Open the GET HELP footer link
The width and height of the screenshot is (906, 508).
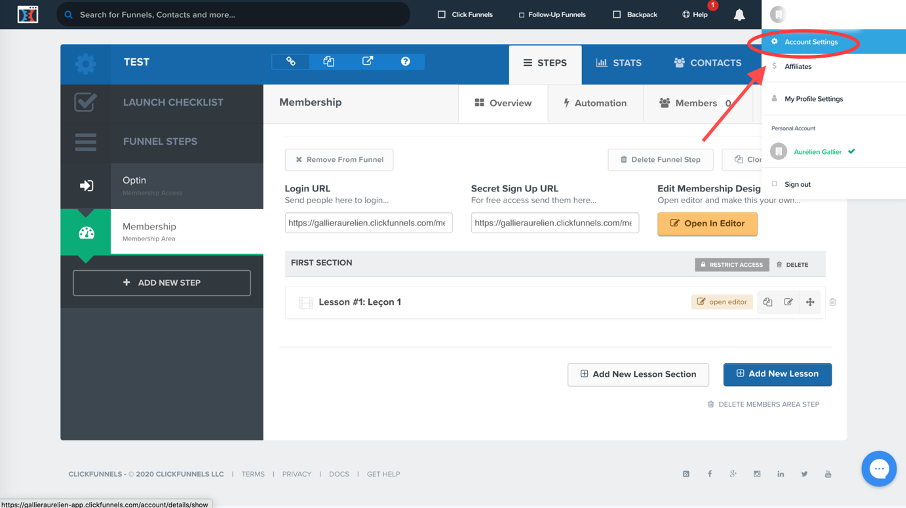tap(383, 474)
